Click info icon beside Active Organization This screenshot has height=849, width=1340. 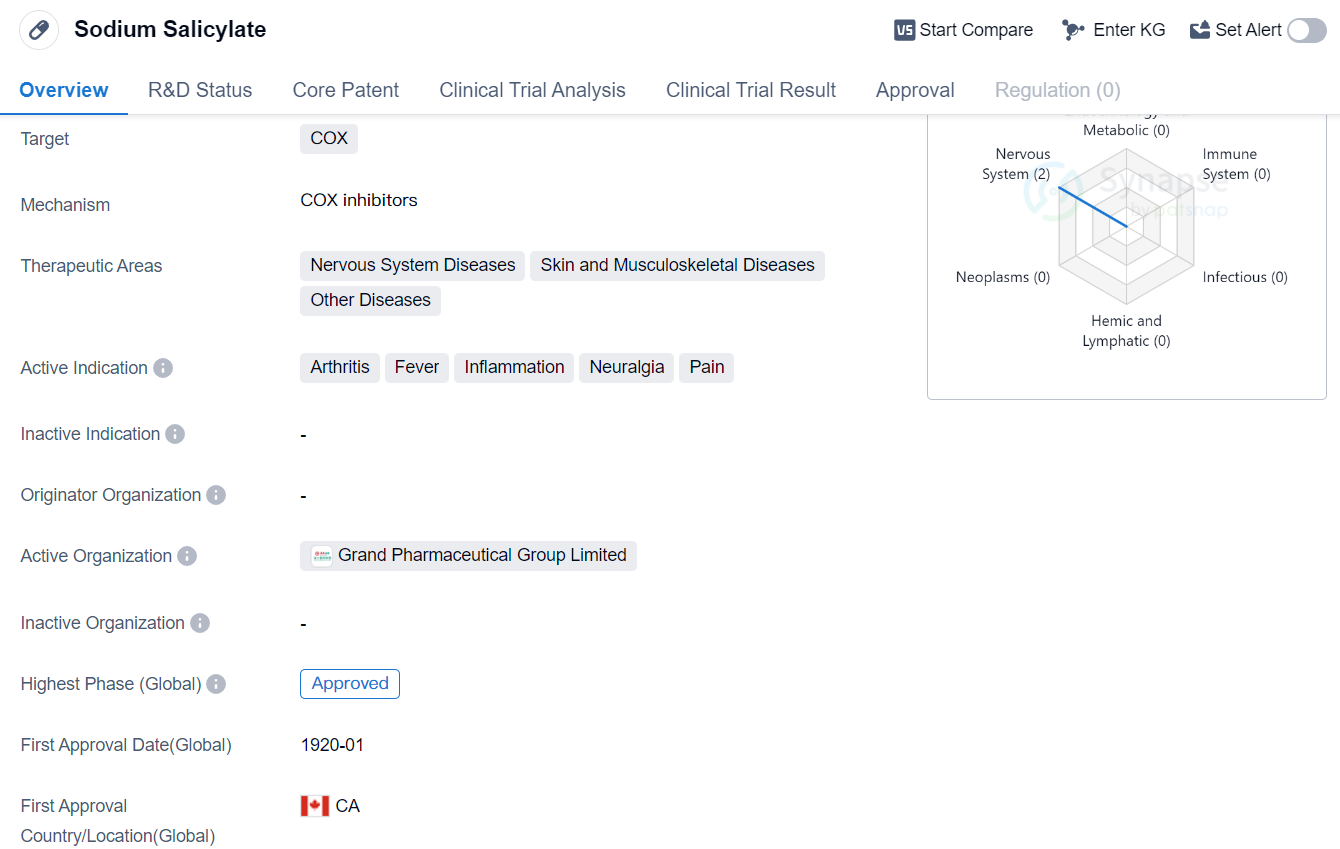pos(187,556)
